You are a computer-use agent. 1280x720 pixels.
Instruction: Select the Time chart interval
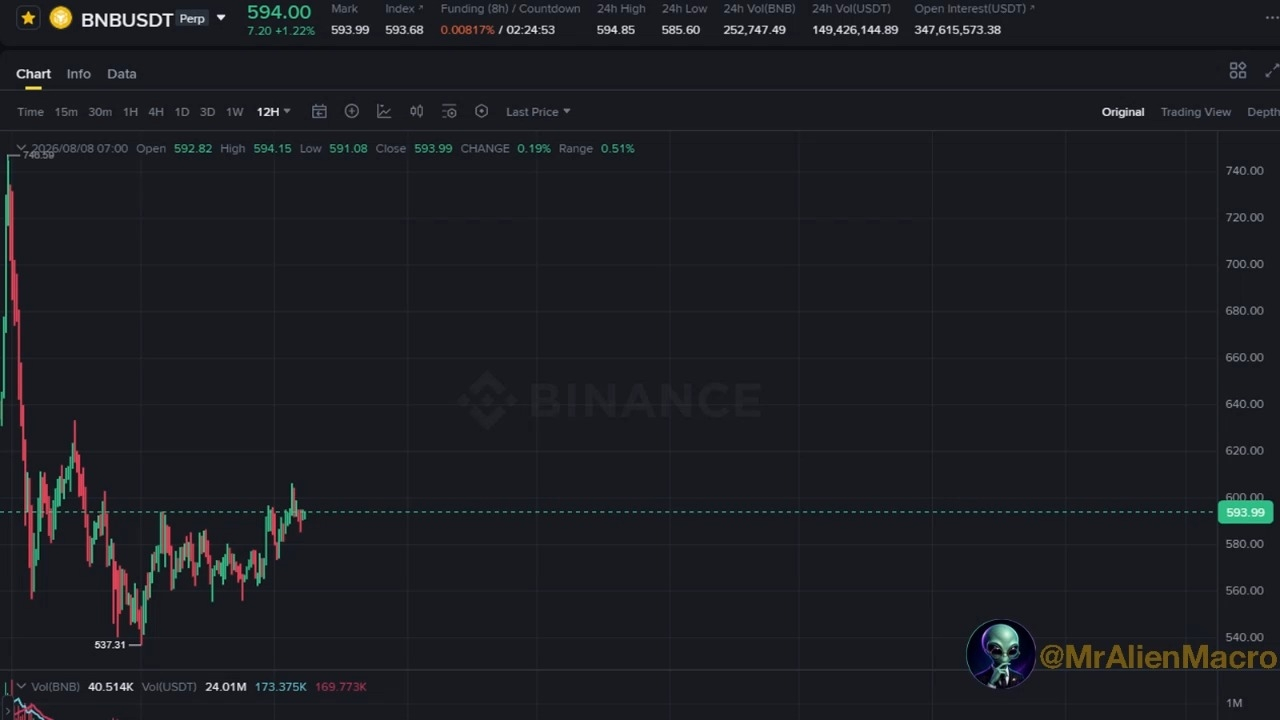(x=30, y=112)
